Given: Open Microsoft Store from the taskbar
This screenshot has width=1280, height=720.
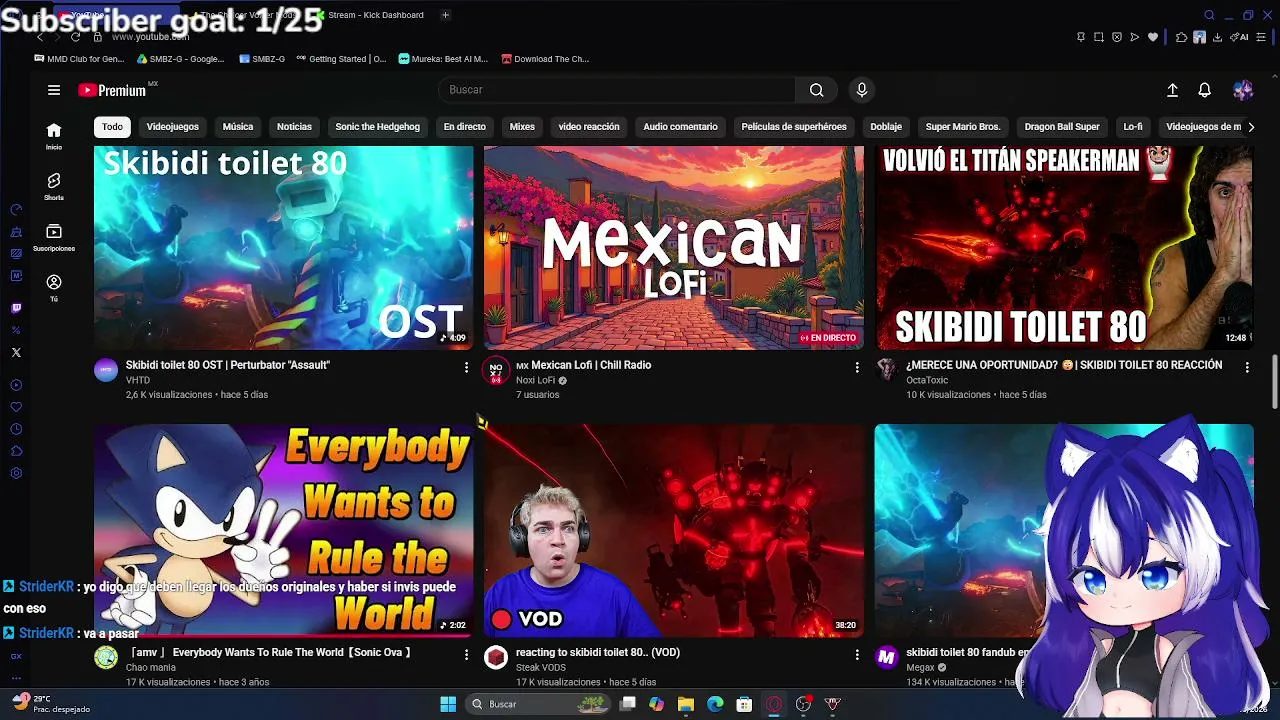Looking at the screenshot, I should (x=744, y=704).
